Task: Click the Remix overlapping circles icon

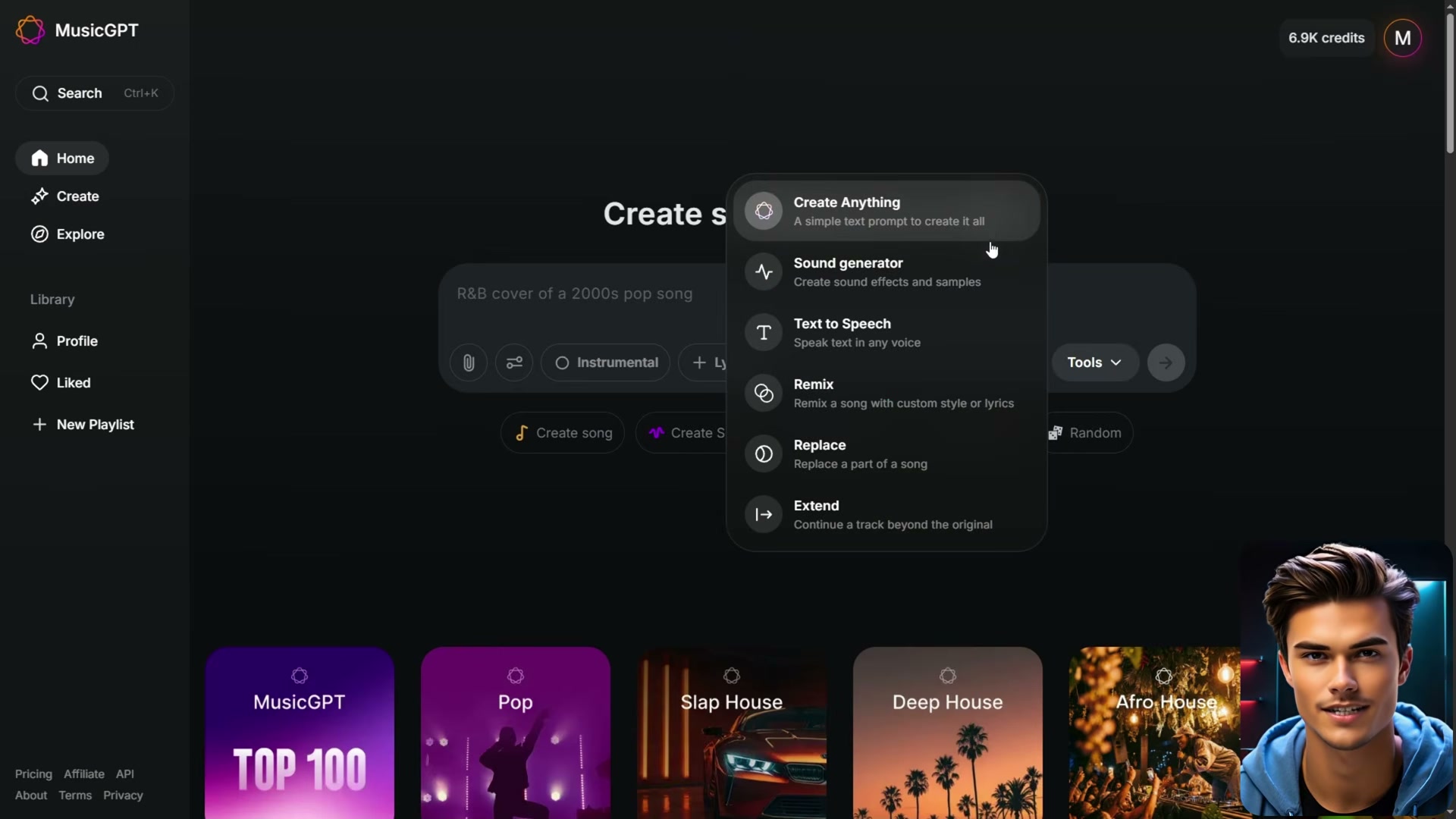Action: tap(764, 393)
